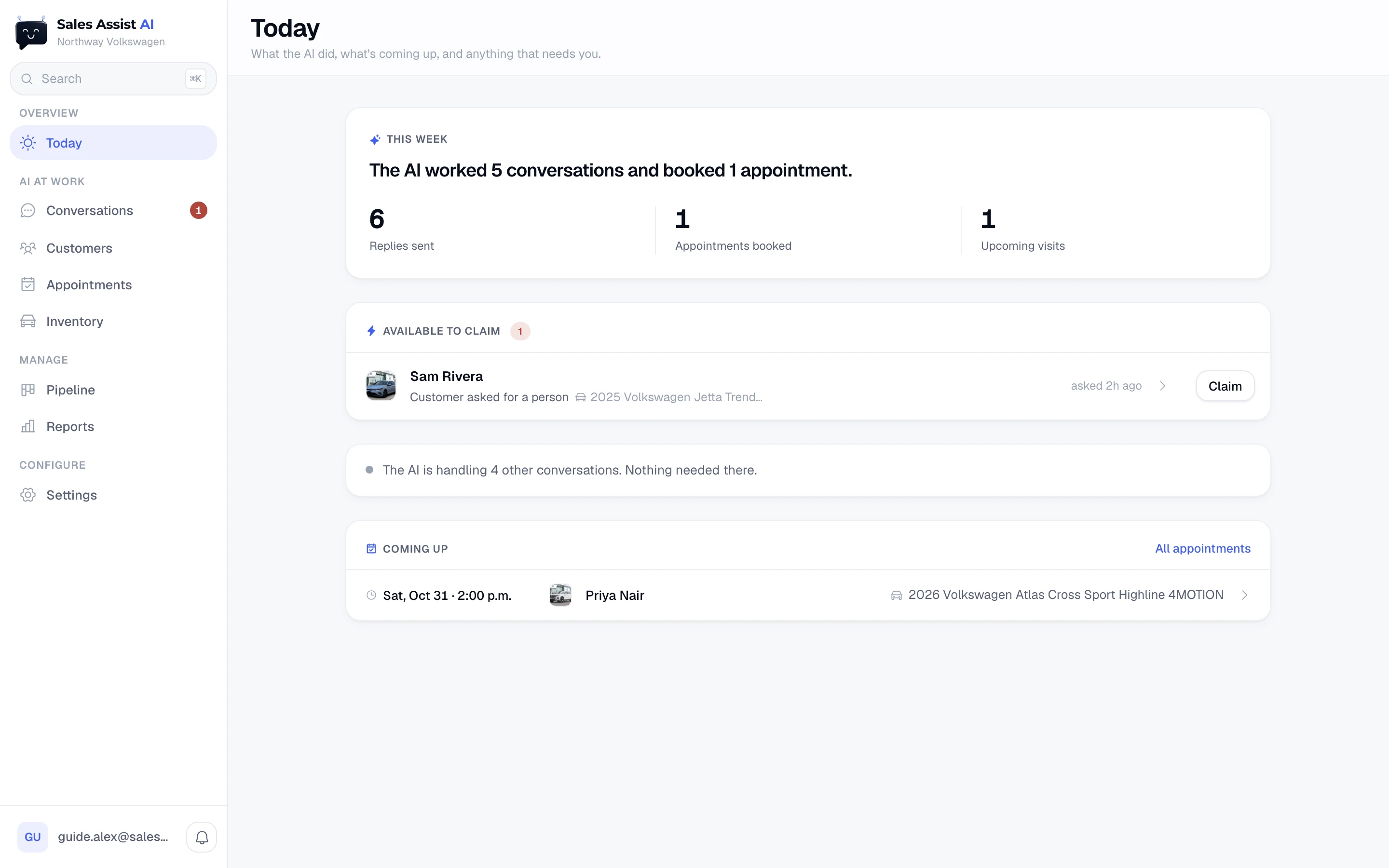Expand Priya Nair appointment with chevron
This screenshot has width=1389, height=868.
tap(1244, 596)
